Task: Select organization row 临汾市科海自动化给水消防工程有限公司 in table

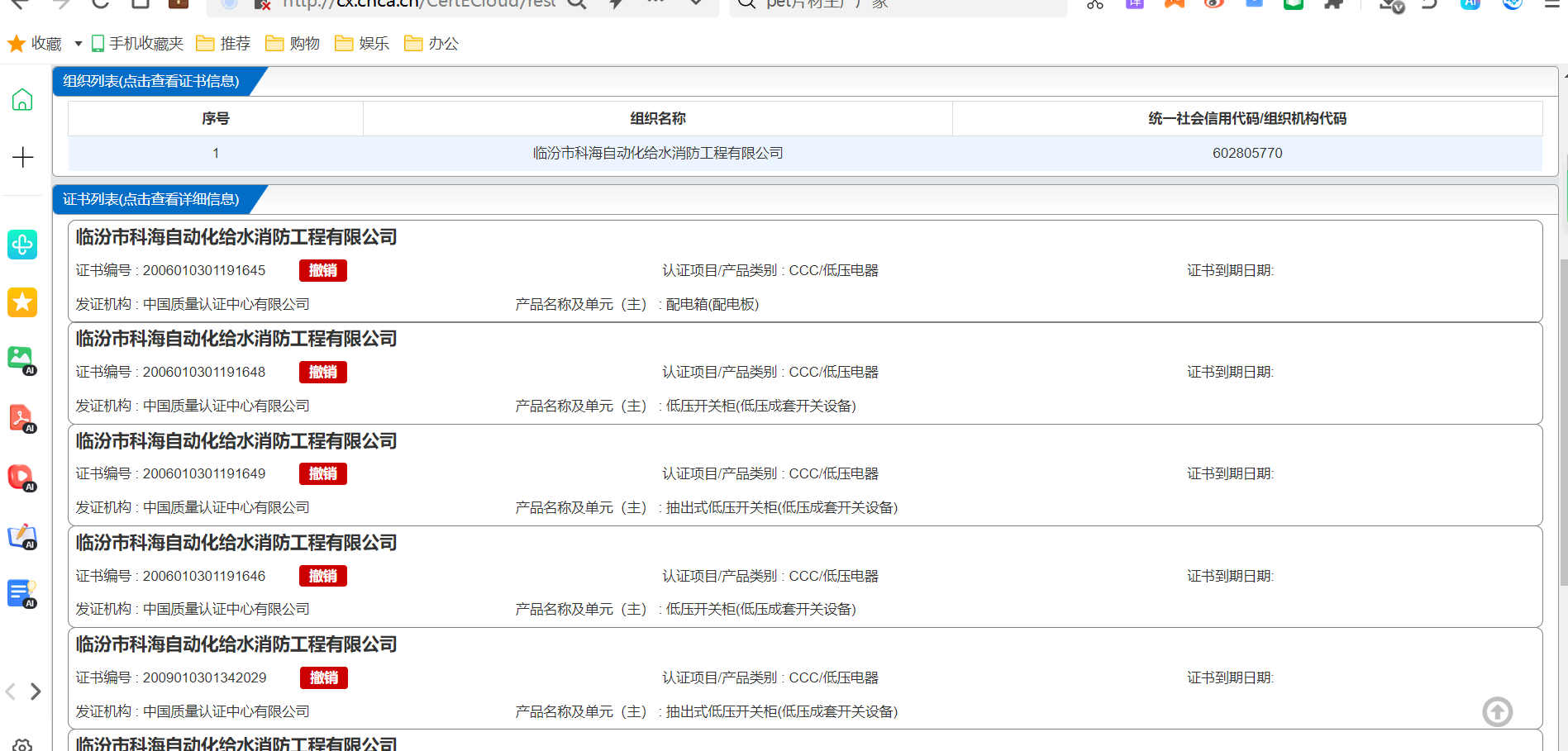Action: pyautogui.click(x=658, y=154)
